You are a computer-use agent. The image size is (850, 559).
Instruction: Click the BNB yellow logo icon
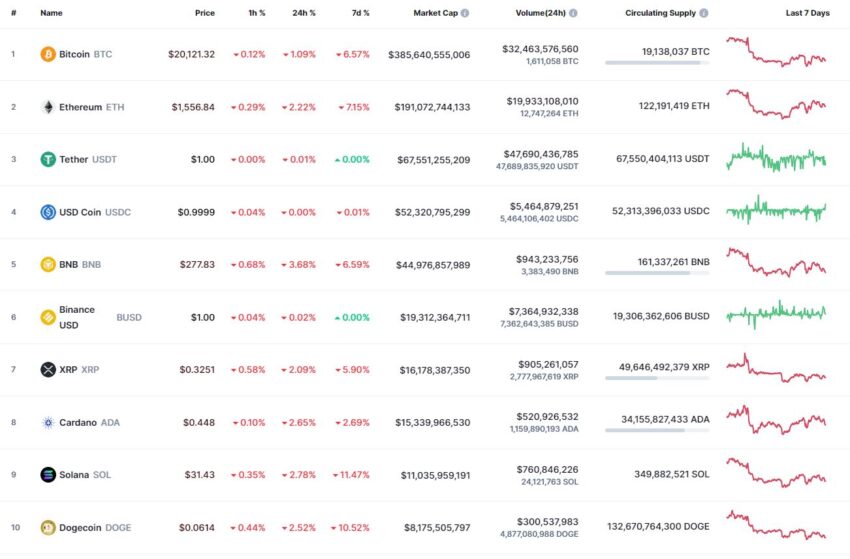[48, 265]
